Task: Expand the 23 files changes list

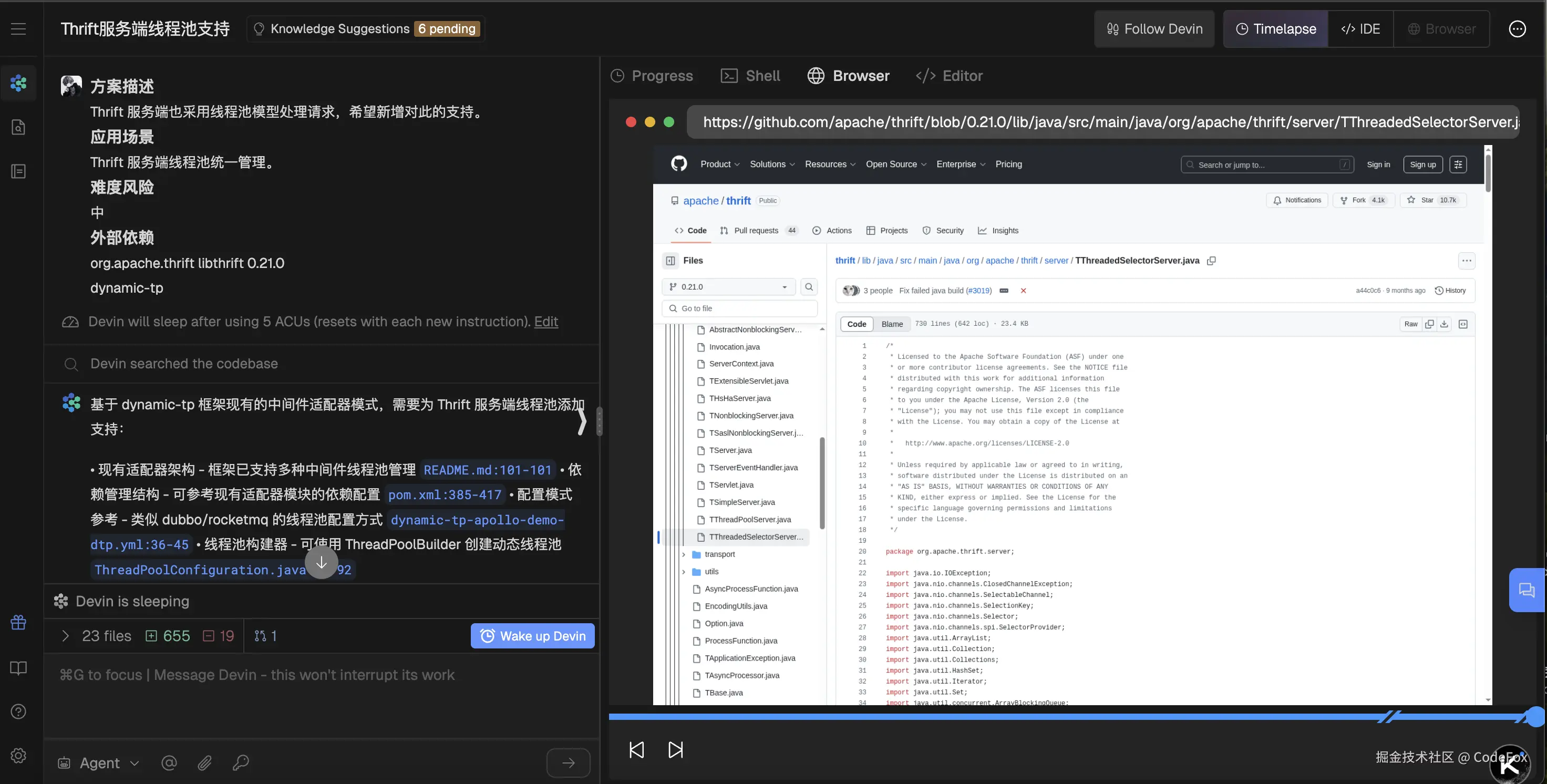Action: (66, 636)
